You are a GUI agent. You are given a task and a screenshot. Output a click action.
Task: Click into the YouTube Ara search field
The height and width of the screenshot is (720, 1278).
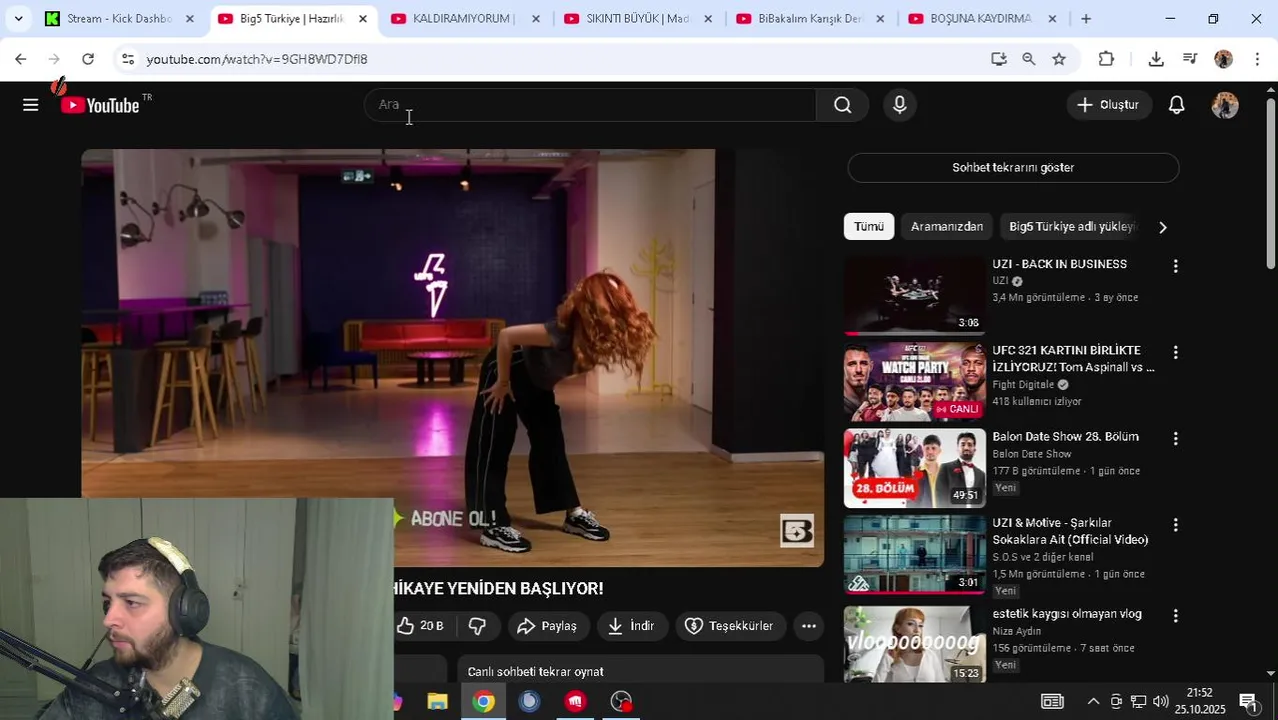[x=590, y=105]
